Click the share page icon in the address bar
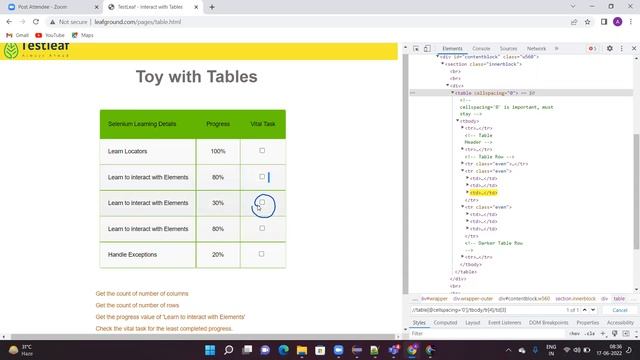The width and height of the screenshot is (640, 360). pyautogui.click(x=574, y=22)
